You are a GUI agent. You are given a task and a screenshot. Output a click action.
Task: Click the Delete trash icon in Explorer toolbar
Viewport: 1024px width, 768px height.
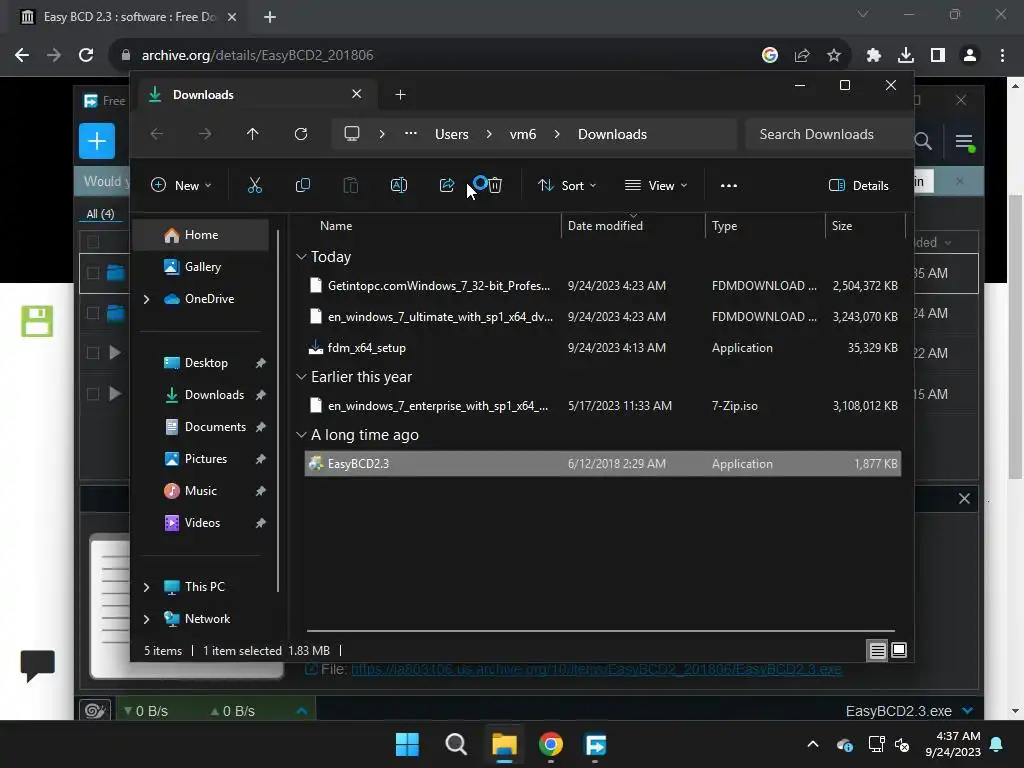[495, 185]
